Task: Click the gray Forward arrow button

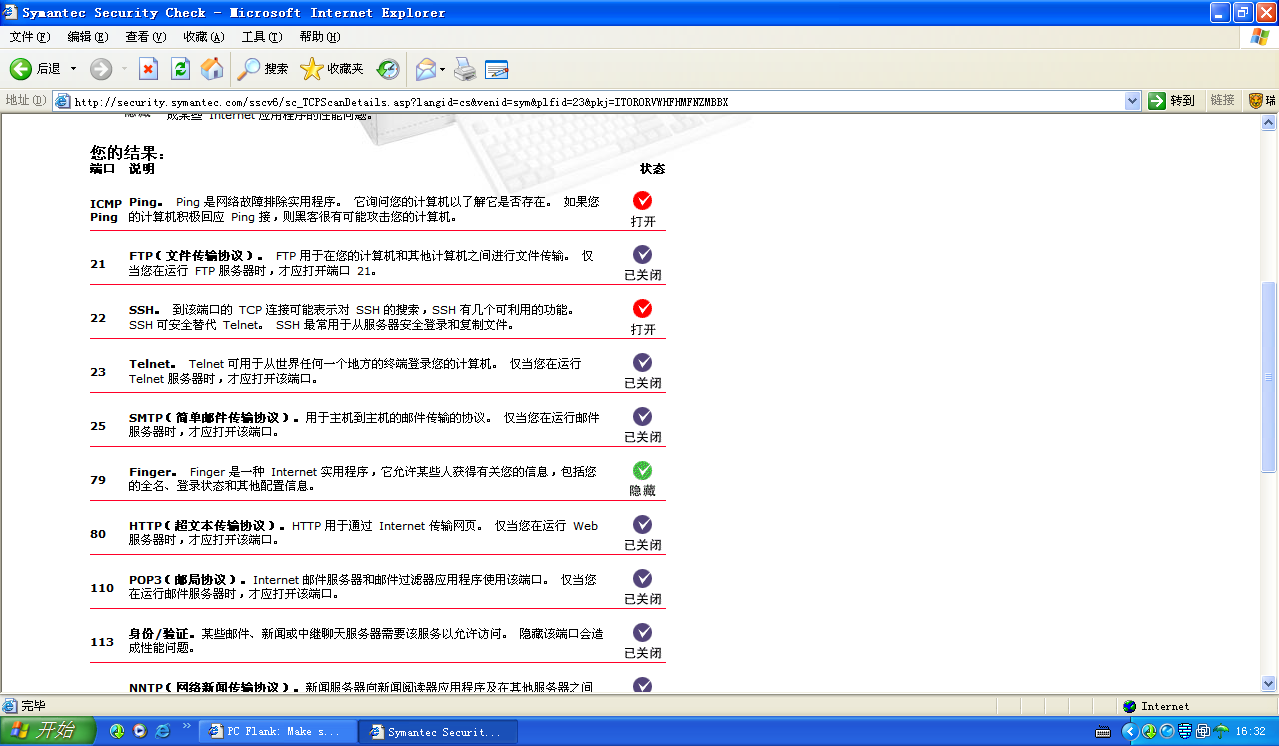Action: 100,69
